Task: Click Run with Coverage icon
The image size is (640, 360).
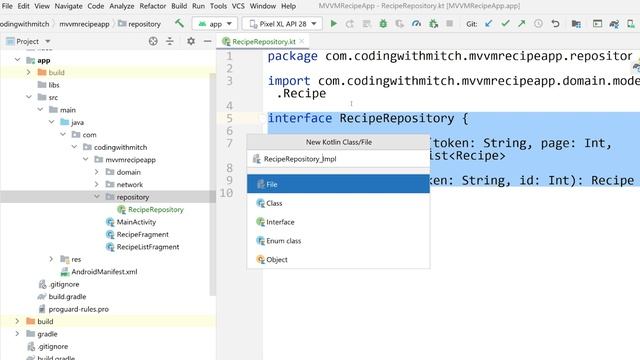Action: (x=400, y=24)
